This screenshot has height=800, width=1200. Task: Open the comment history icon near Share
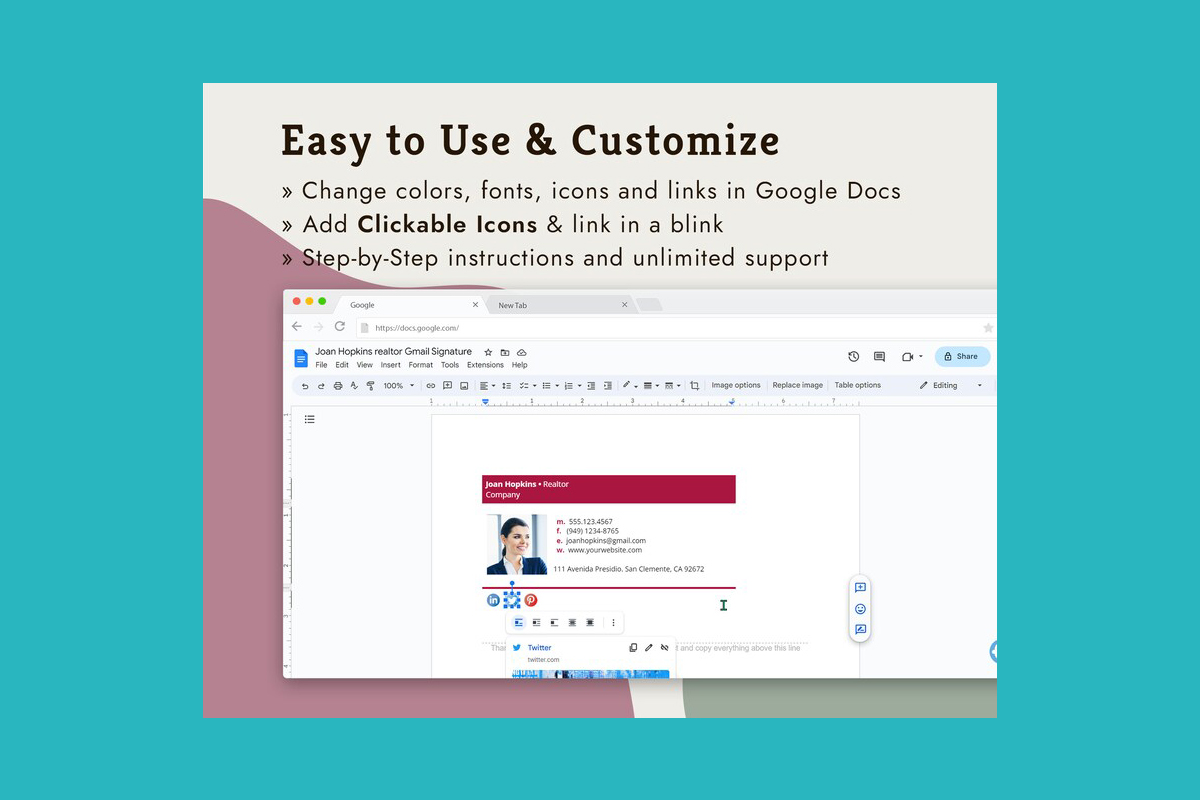(x=879, y=356)
